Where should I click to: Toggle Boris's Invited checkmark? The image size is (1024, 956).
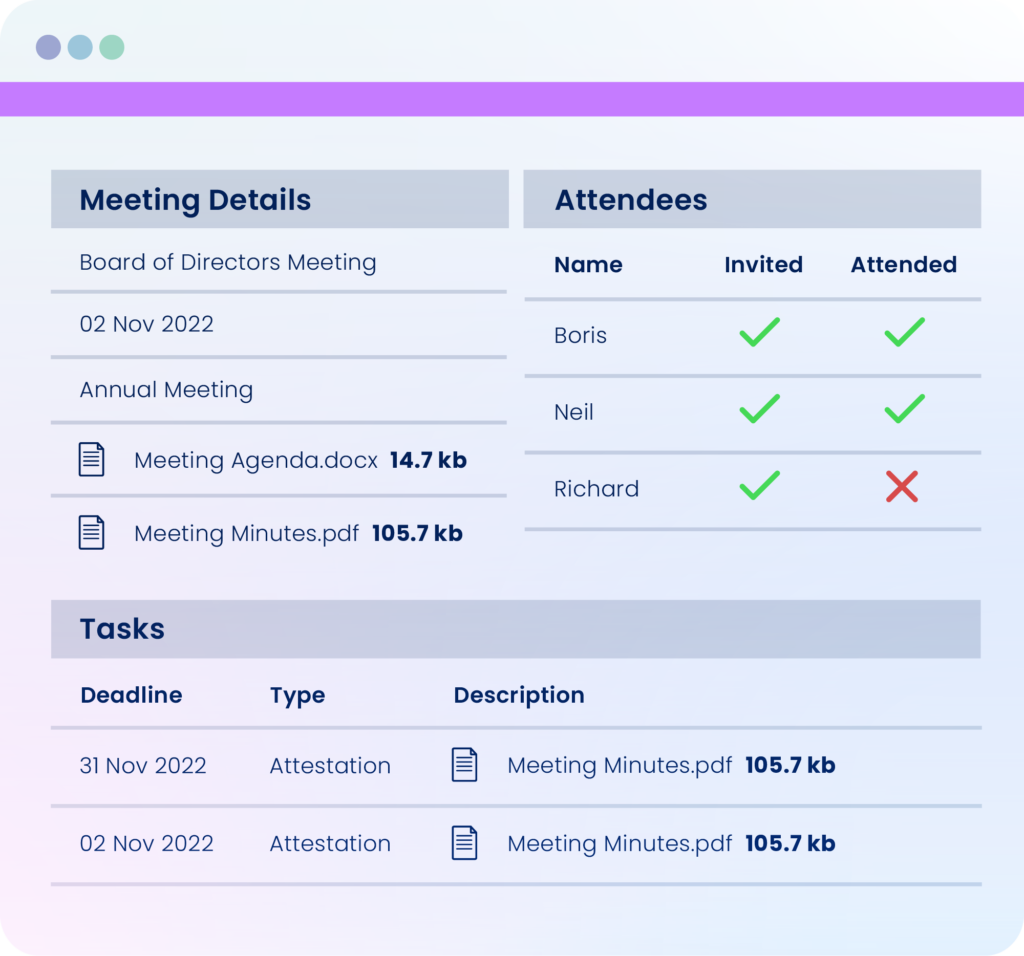pos(760,333)
